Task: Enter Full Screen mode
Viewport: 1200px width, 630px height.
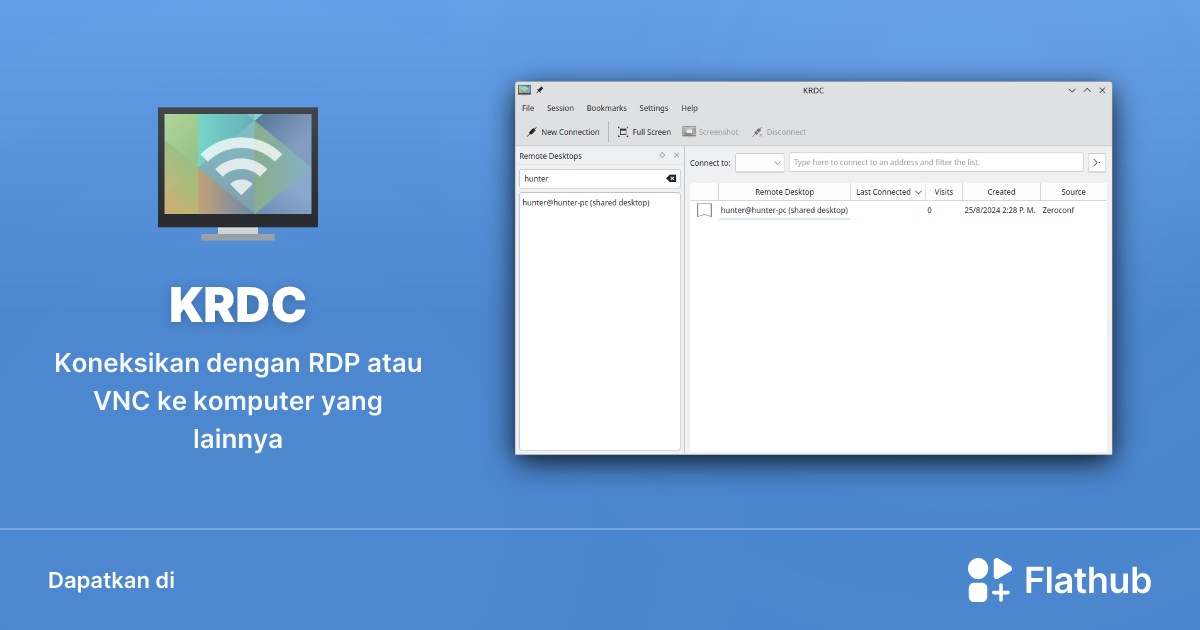Action: point(646,132)
